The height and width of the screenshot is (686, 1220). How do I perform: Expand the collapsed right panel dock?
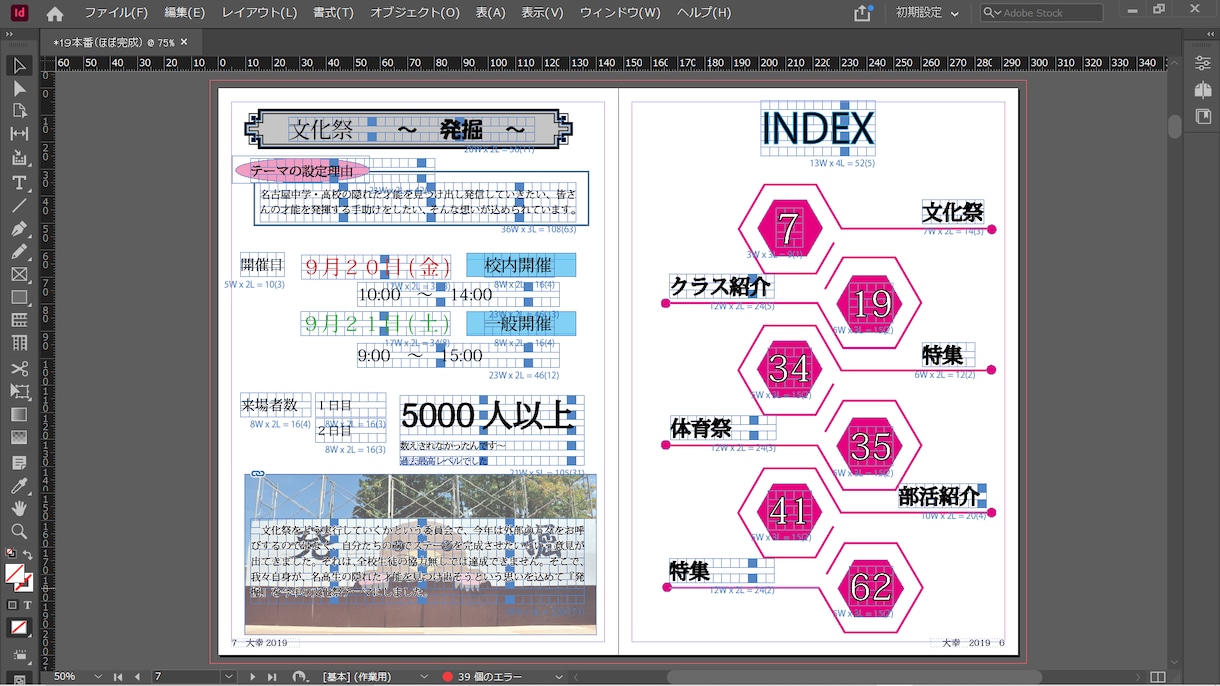click(x=1209, y=34)
